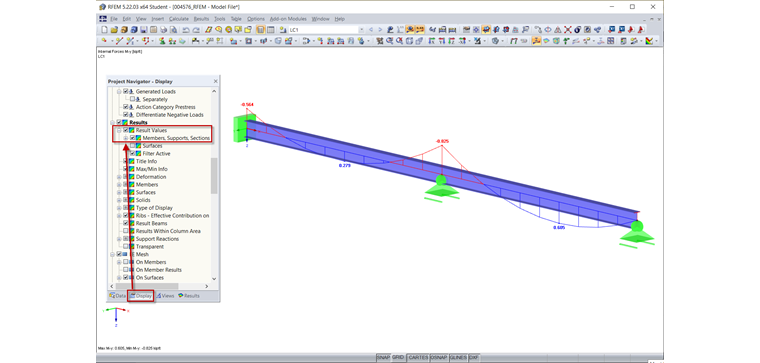Expand the Deformation tree node

click(119, 176)
